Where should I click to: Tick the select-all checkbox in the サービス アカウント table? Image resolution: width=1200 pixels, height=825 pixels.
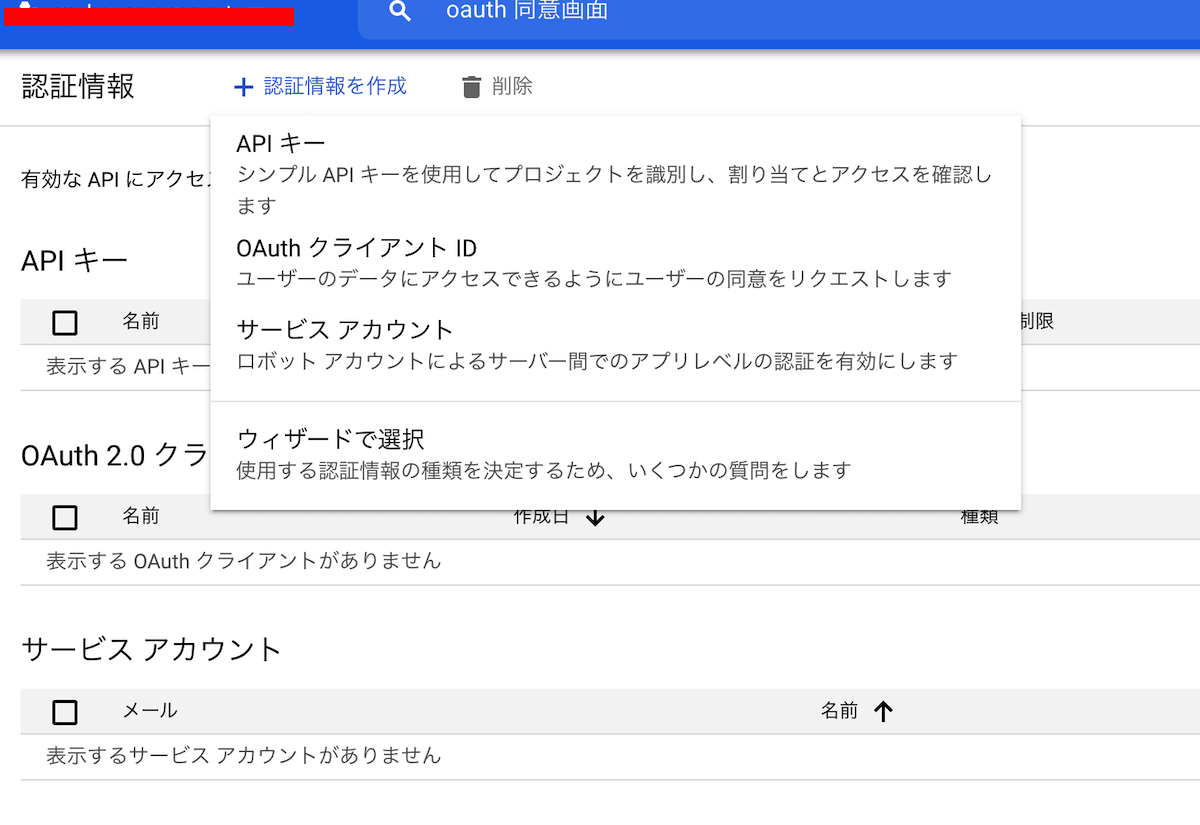click(65, 712)
